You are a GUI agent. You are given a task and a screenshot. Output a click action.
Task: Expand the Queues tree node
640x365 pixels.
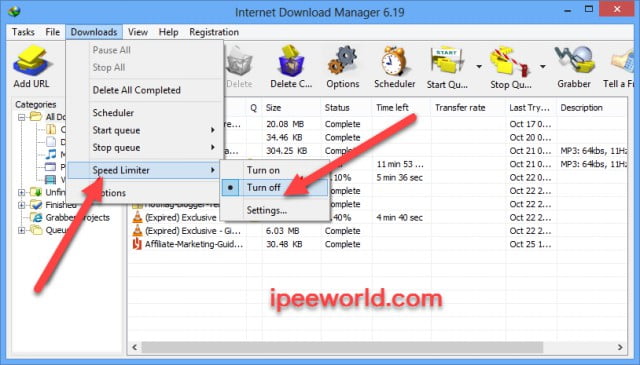point(22,230)
